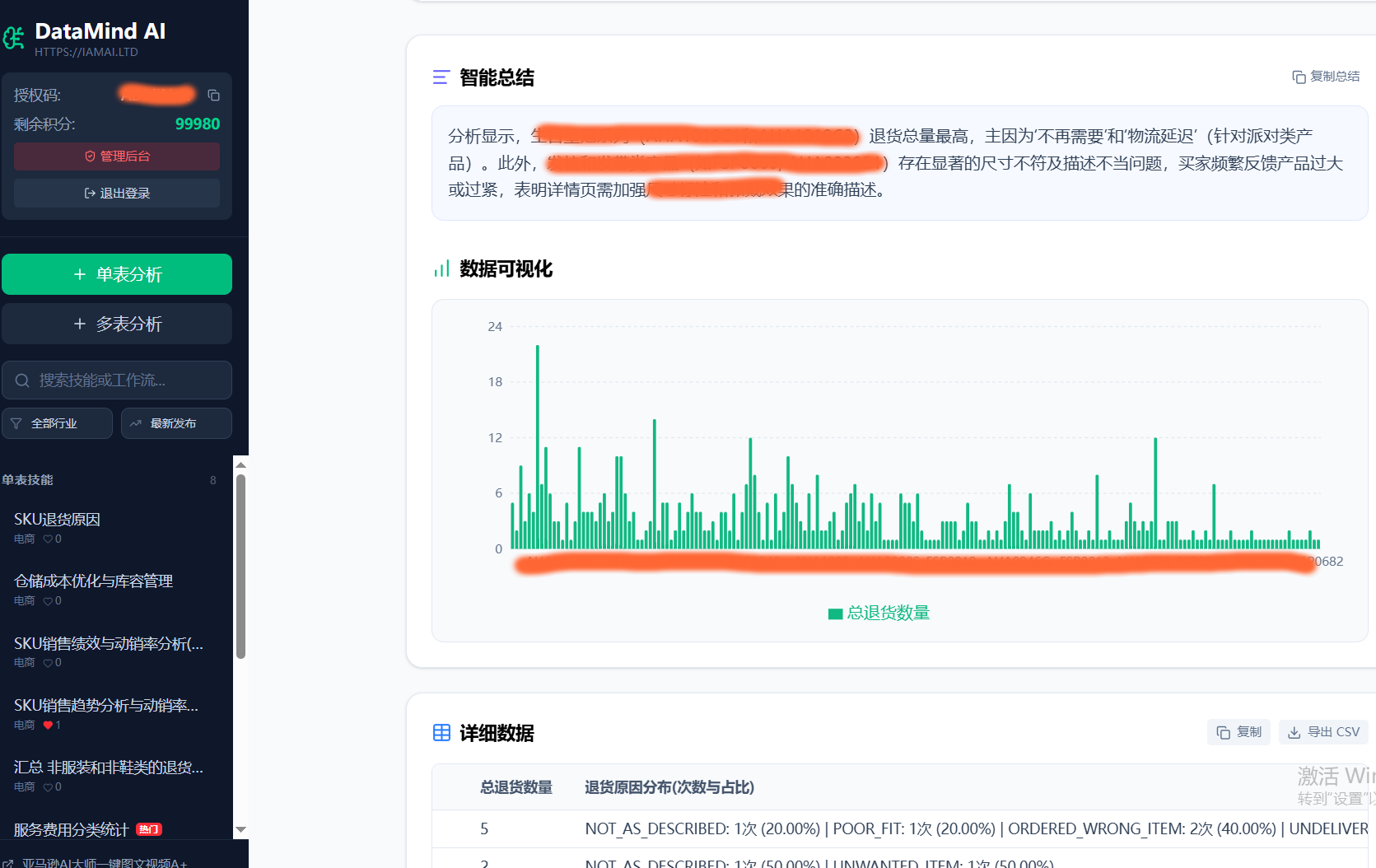Open the 全部行业 industry filter
1376x868 pixels.
point(57,423)
